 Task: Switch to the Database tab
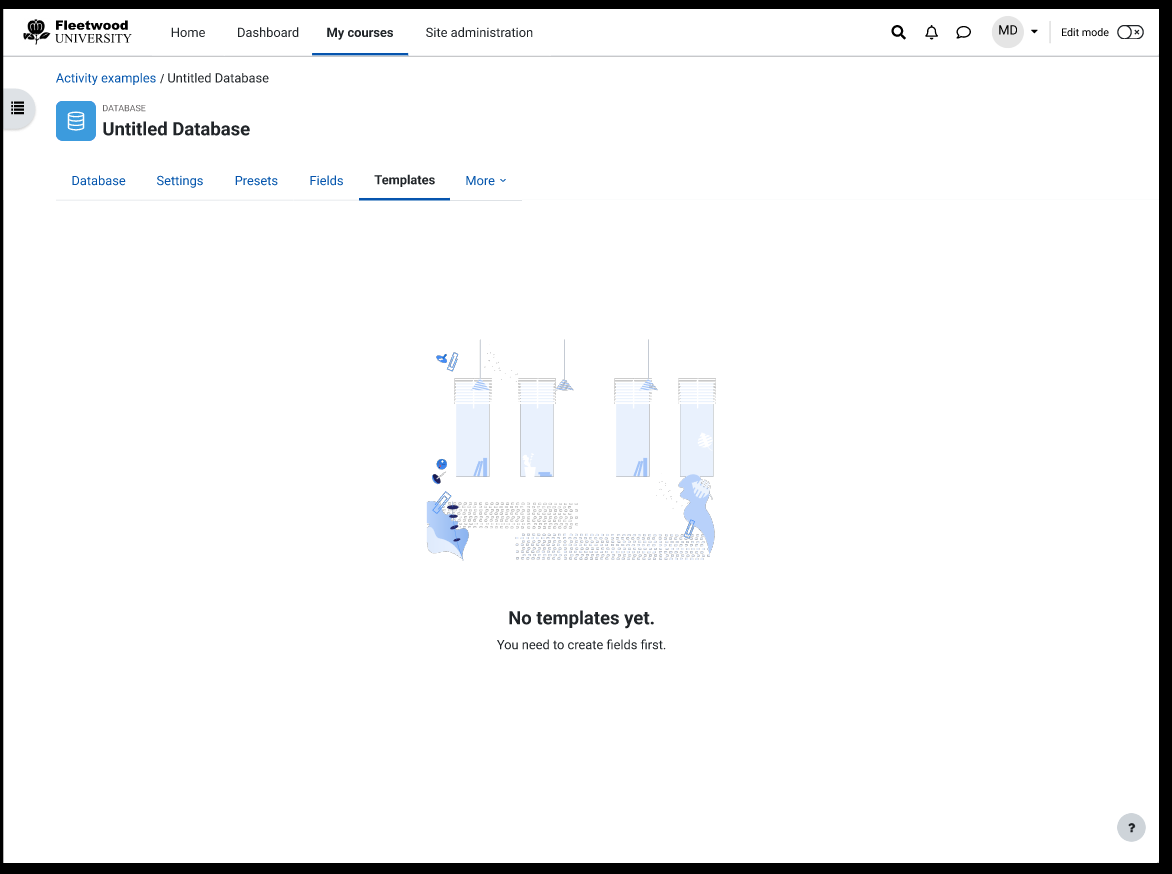pos(99,181)
